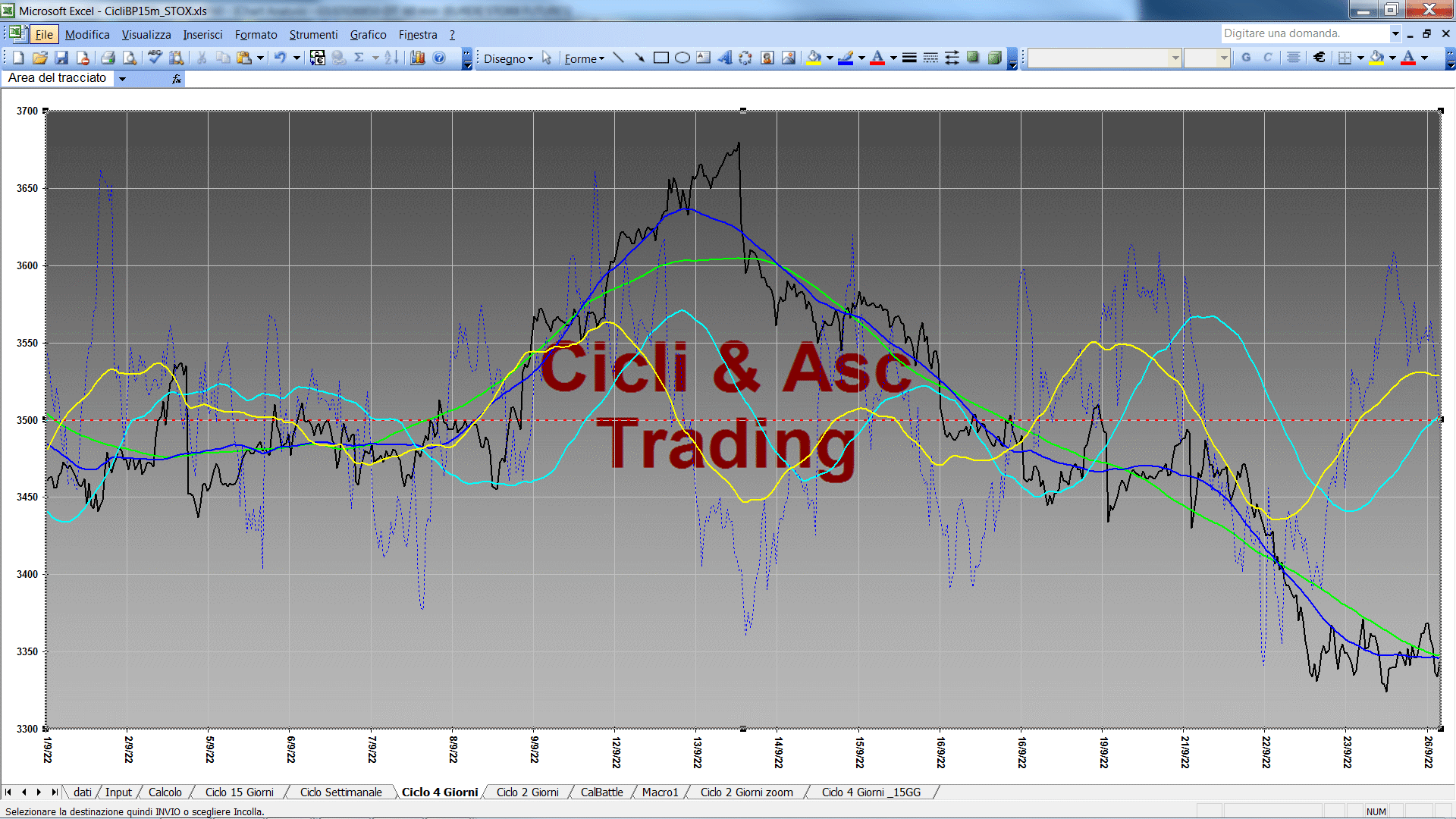Click the Paste clipboard icon
This screenshot has width=1456, height=819.
tap(244, 58)
